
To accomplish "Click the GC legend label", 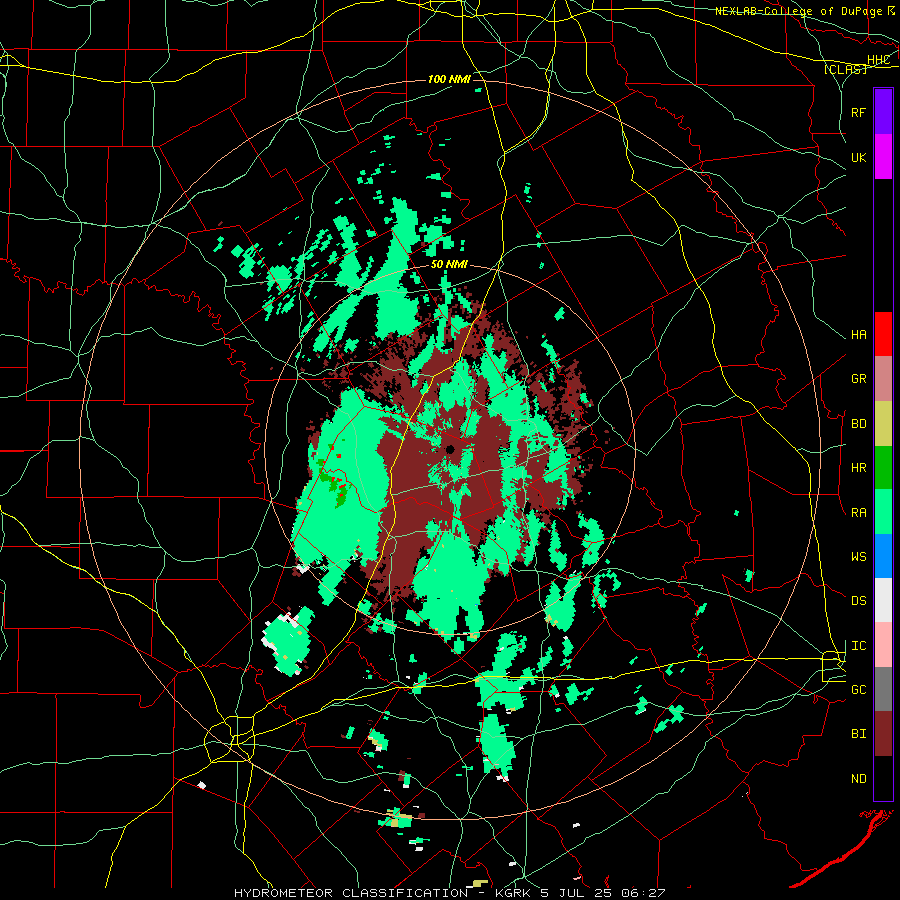I will tap(858, 690).
